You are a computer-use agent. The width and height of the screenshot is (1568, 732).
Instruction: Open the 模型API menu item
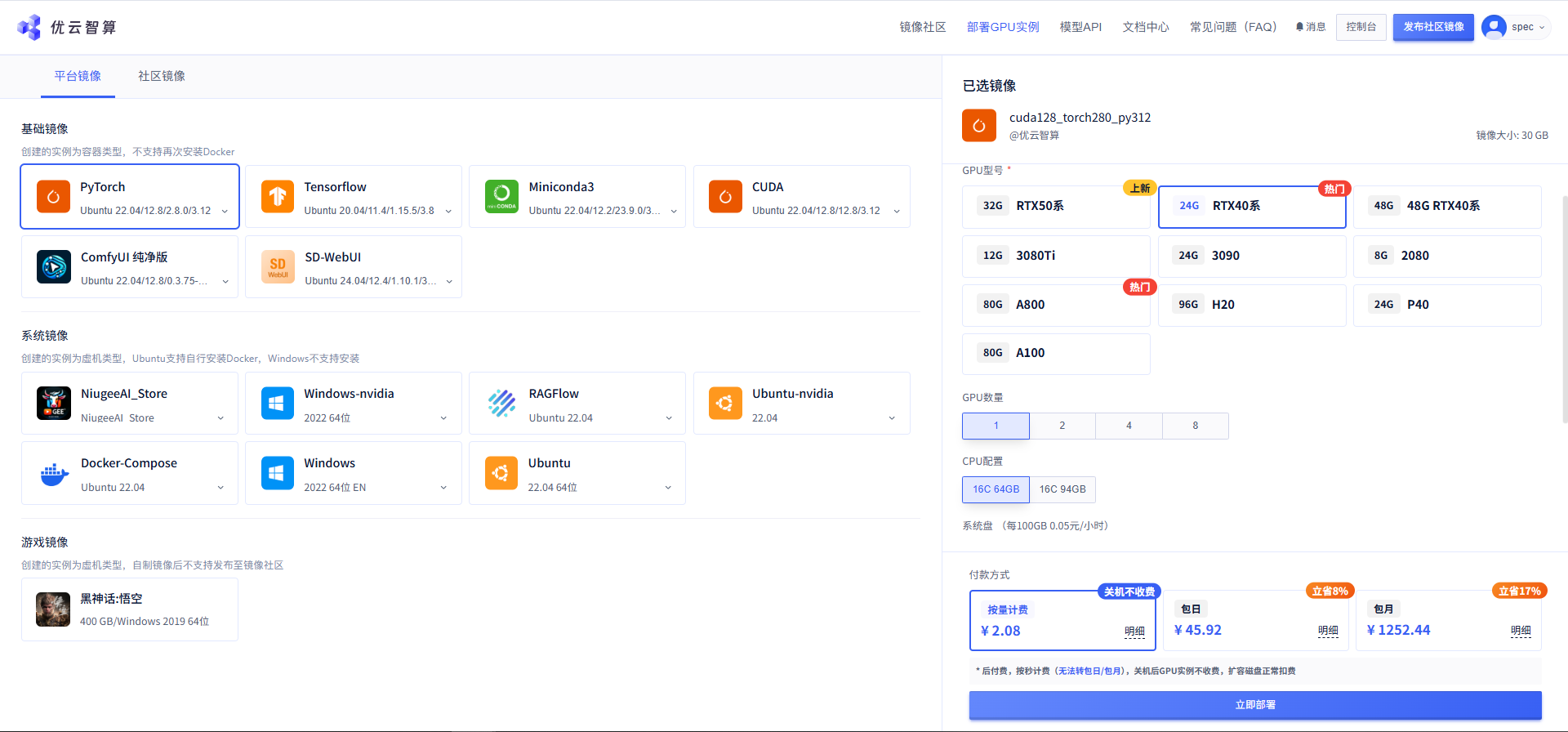[x=1080, y=27]
